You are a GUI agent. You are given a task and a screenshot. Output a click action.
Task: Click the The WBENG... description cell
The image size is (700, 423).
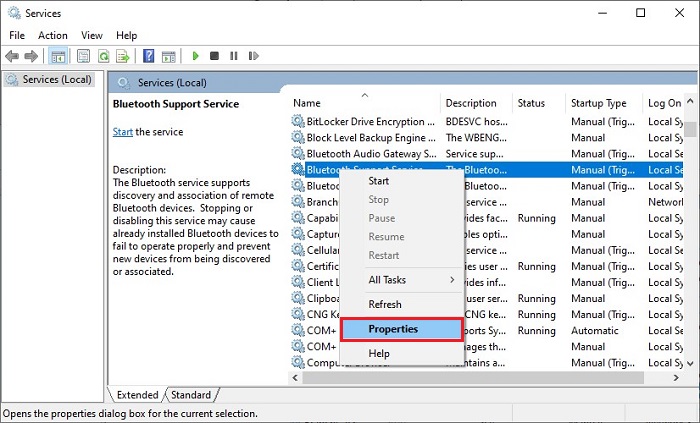(476, 138)
